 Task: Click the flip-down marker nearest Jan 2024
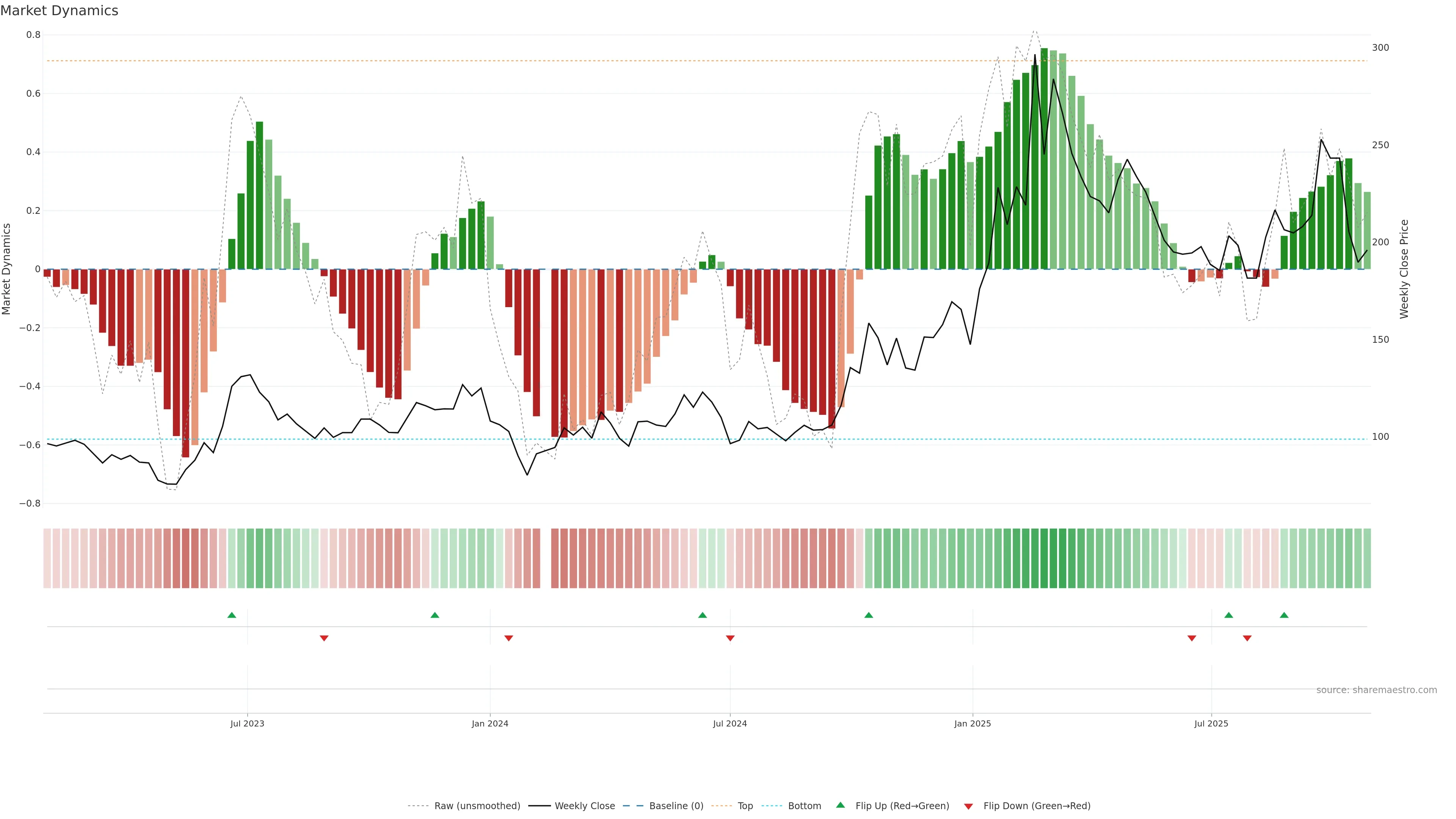pyautogui.click(x=509, y=638)
